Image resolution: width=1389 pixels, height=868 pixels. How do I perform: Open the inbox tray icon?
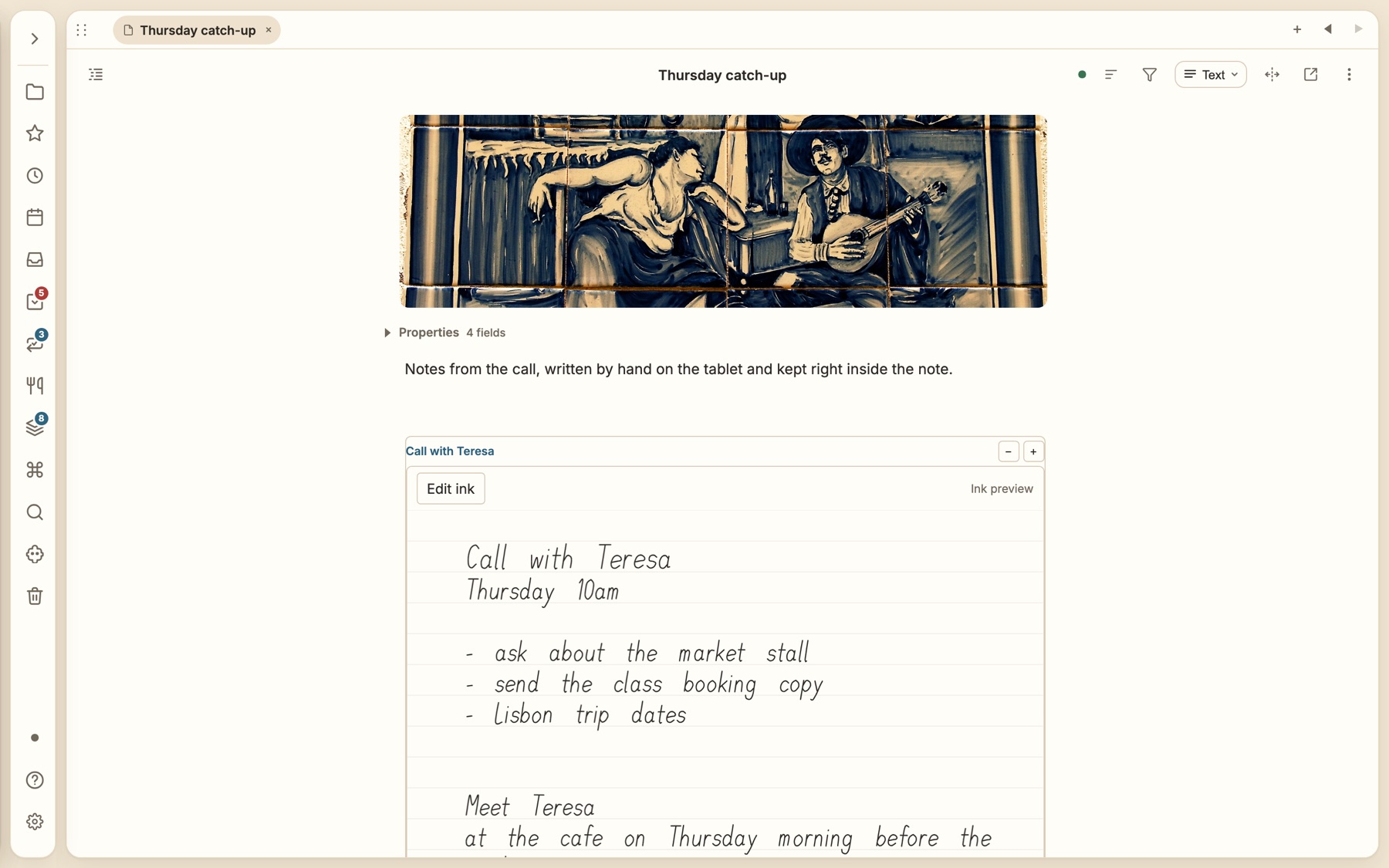(x=35, y=260)
